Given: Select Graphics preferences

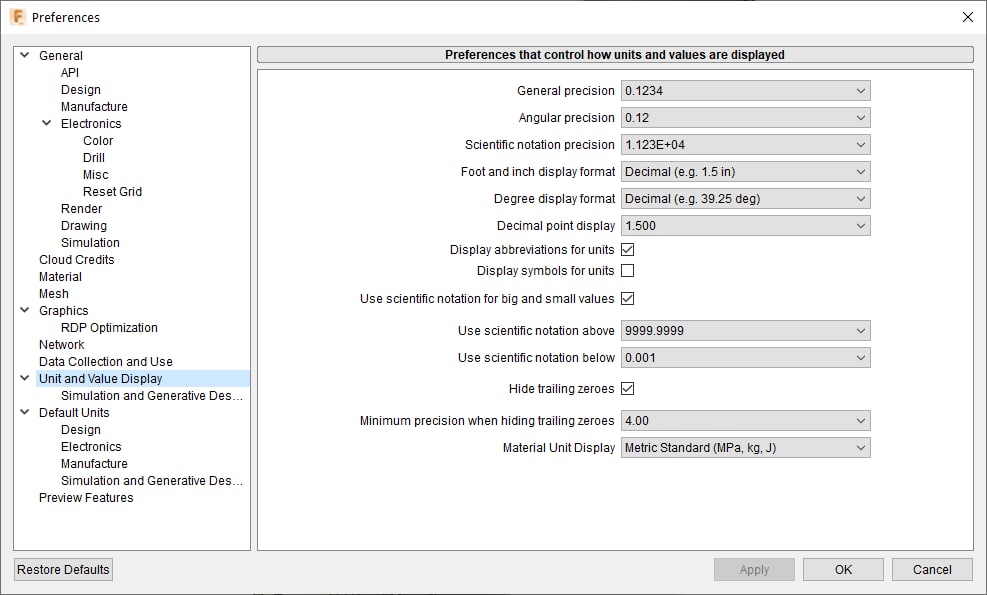Looking at the screenshot, I should click(64, 310).
